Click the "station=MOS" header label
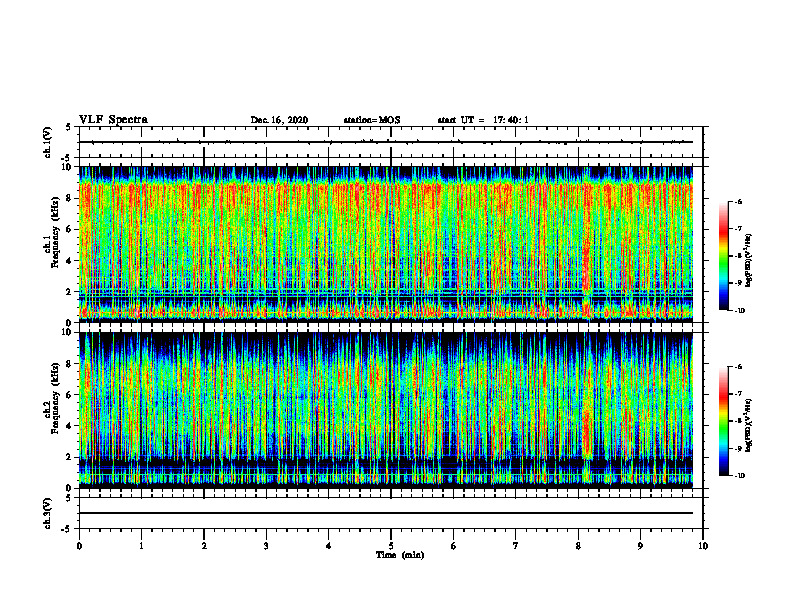792x612 pixels. (372, 120)
